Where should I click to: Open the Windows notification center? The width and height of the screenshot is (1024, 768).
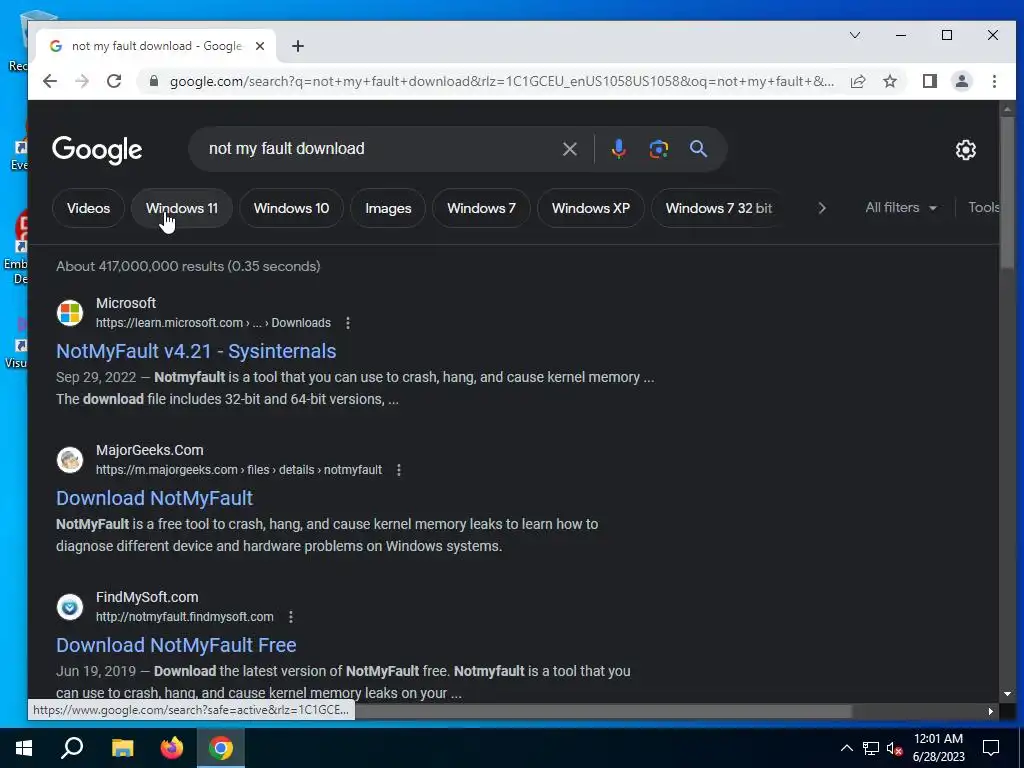pos(991,748)
